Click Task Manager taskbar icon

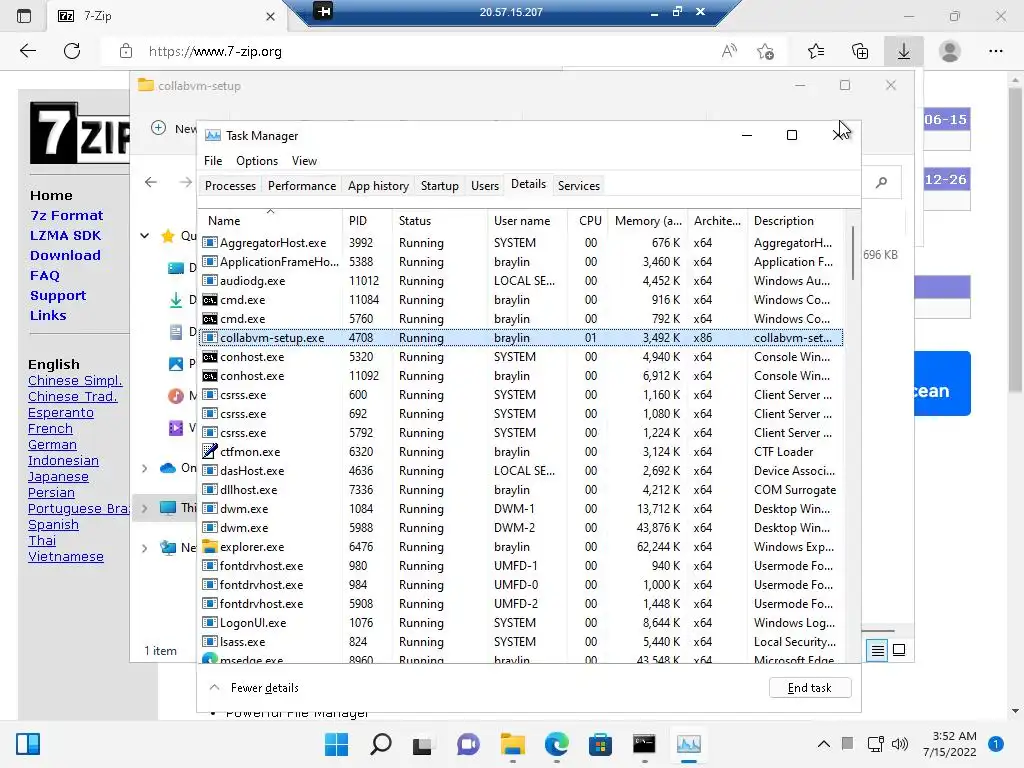[x=688, y=744]
